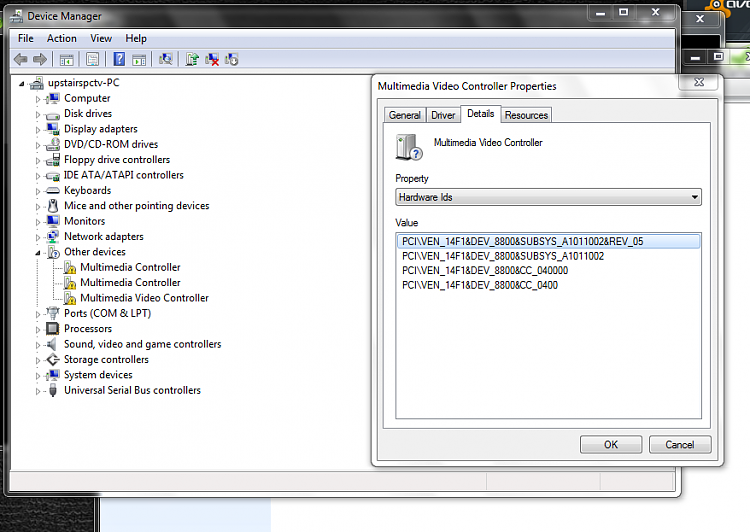
Task: Select the Details tab
Action: coord(480,114)
